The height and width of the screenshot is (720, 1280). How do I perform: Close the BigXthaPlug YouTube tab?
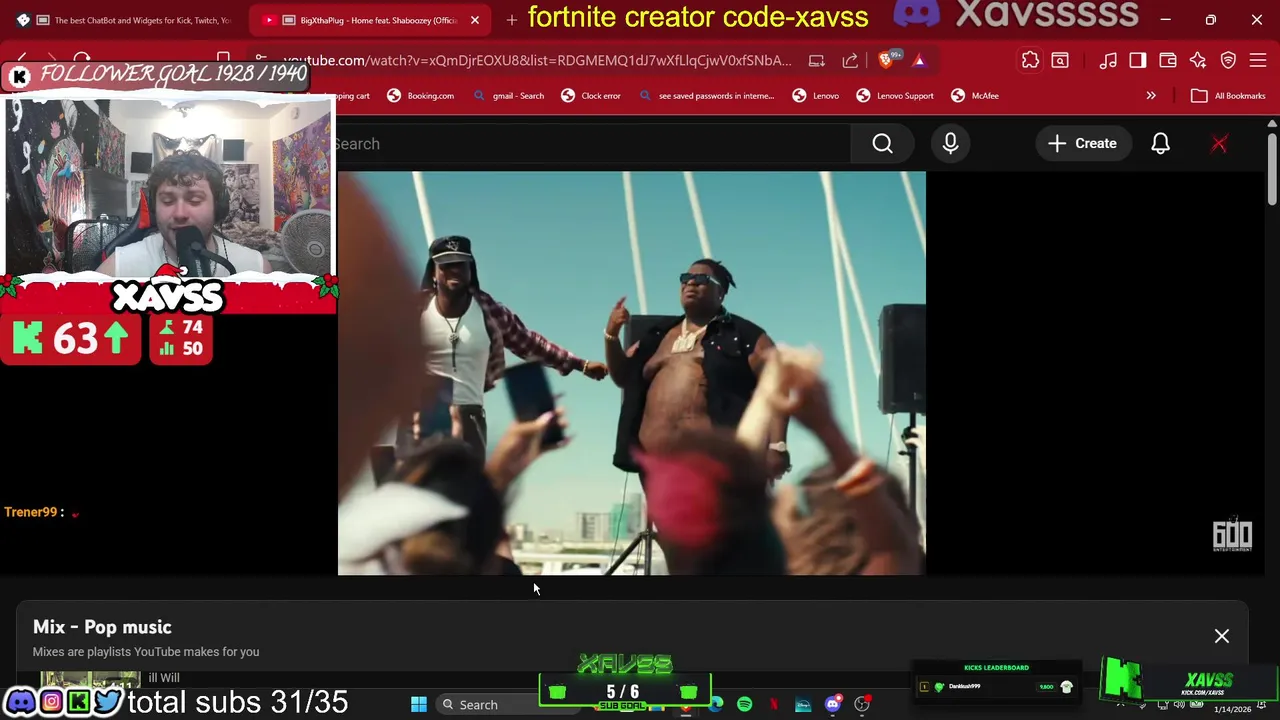[x=475, y=20]
